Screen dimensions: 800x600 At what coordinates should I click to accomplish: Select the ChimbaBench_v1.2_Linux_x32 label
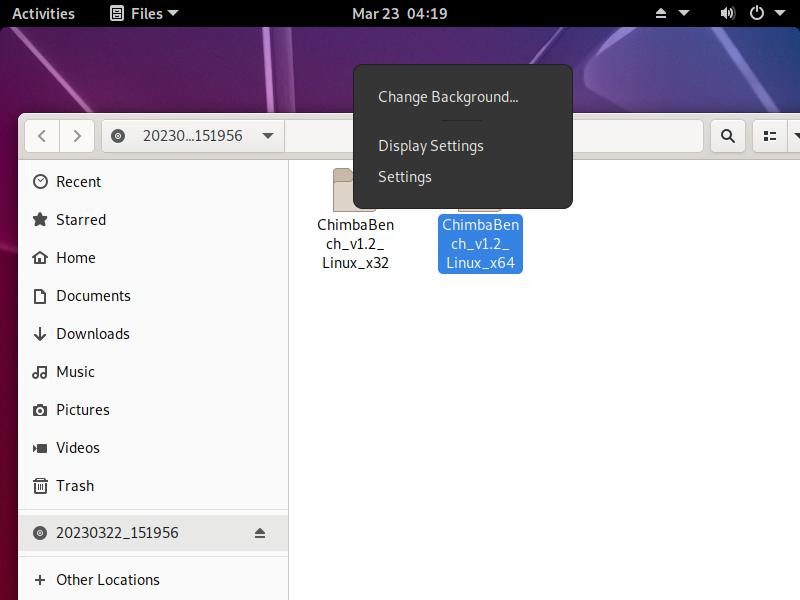(x=356, y=244)
